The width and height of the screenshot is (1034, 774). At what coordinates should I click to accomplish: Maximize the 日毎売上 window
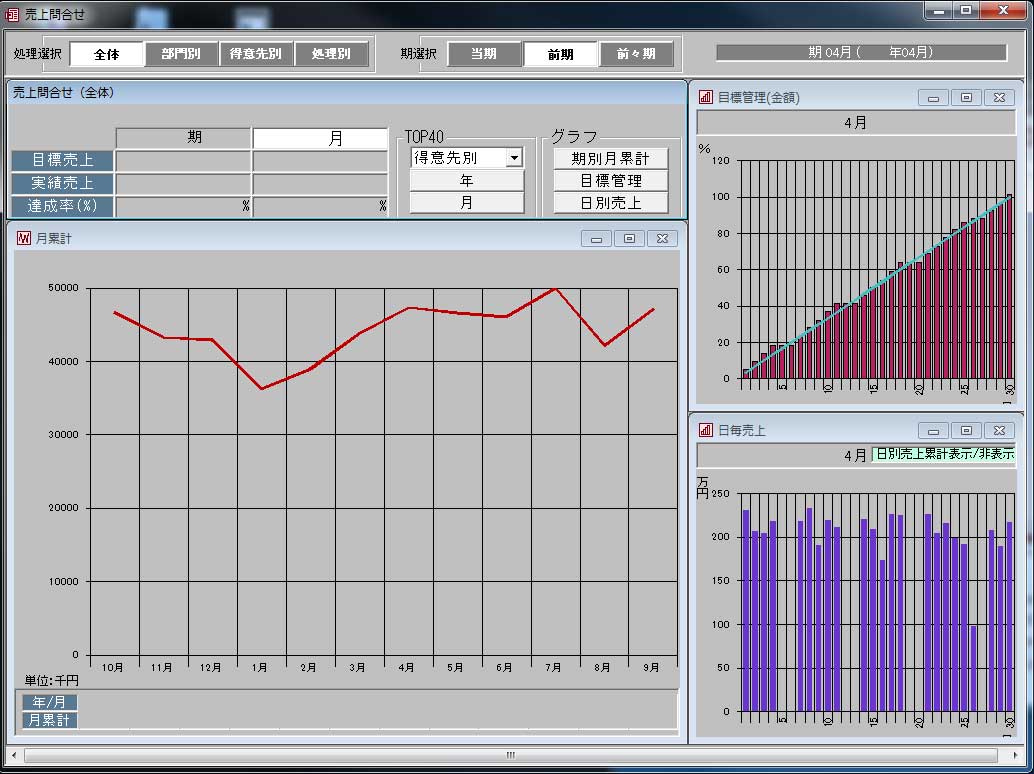click(966, 431)
